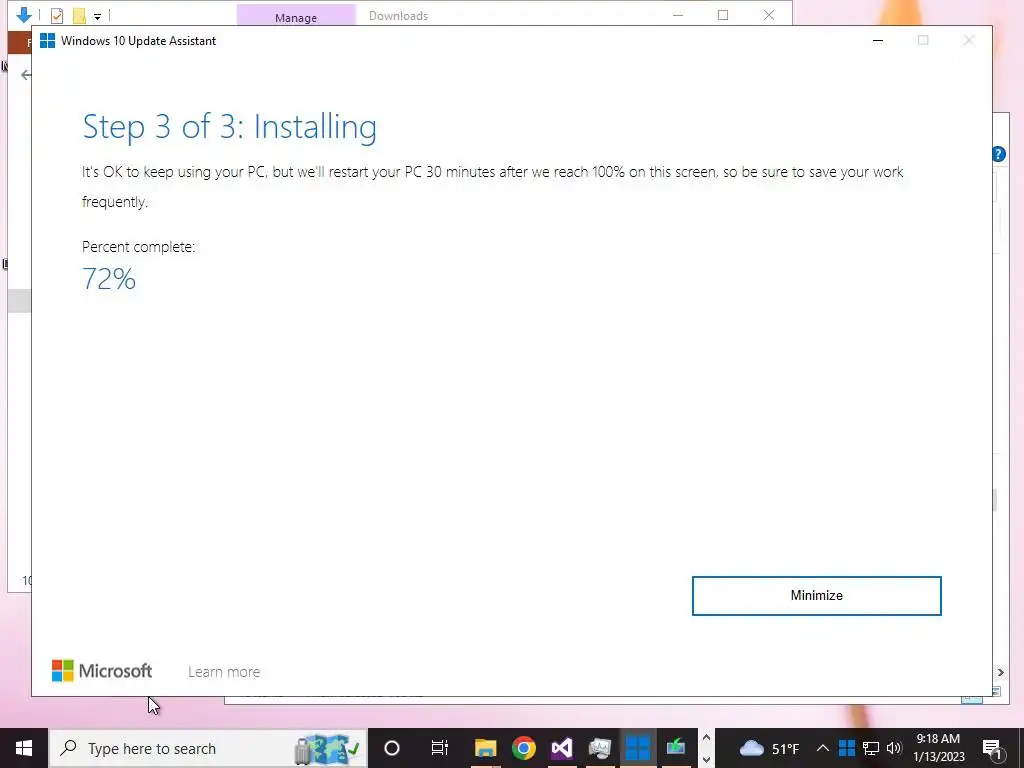Click the taskbar scroll down arrow
Image resolution: width=1024 pixels, height=768 pixels.
(706, 760)
